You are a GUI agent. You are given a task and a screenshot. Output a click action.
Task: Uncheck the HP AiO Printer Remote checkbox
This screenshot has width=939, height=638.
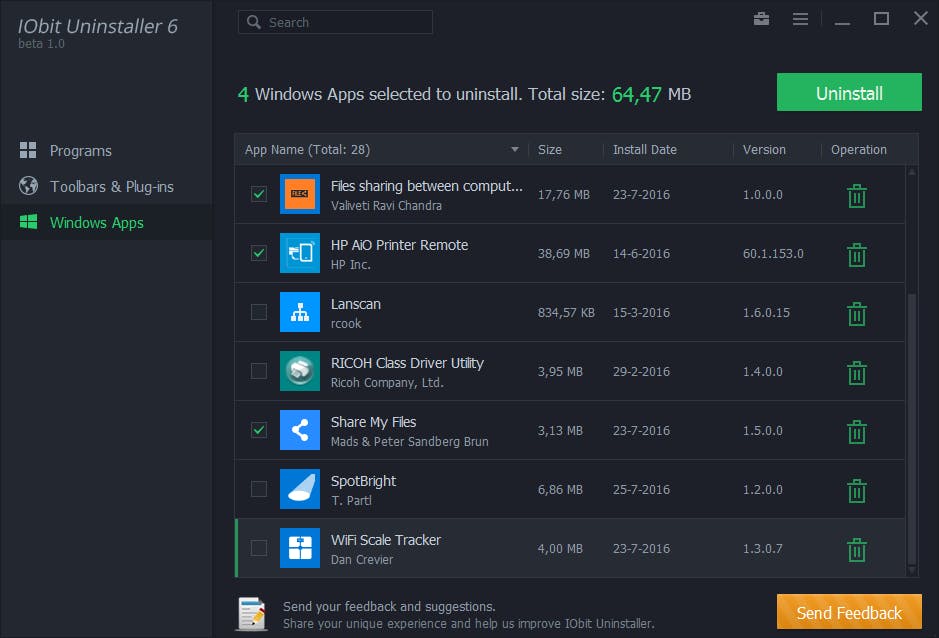pyautogui.click(x=259, y=253)
